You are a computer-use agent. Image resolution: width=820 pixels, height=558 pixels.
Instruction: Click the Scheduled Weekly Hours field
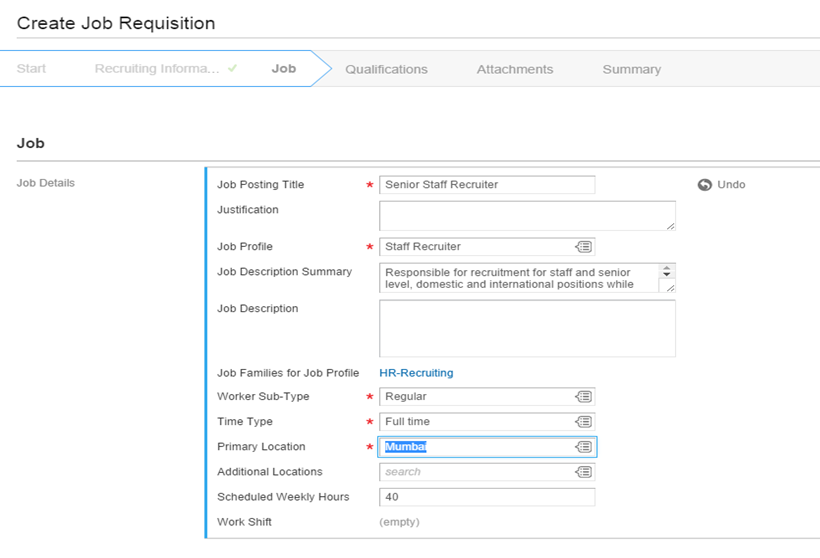coord(487,497)
